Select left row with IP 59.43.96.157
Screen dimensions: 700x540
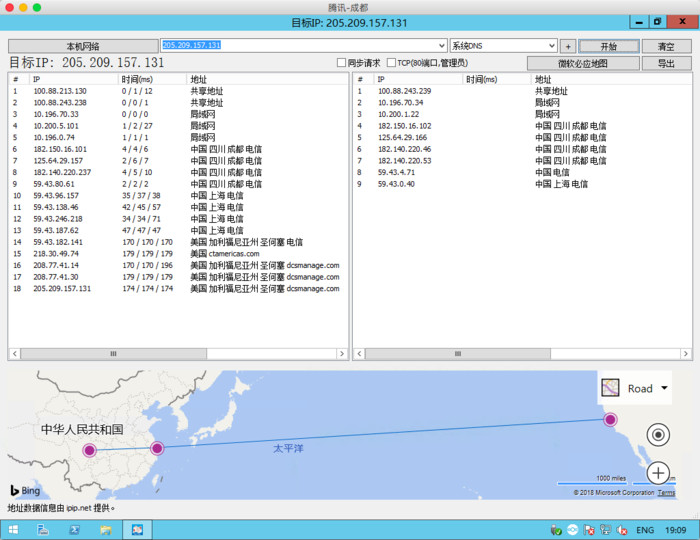pyautogui.click(x=178, y=195)
